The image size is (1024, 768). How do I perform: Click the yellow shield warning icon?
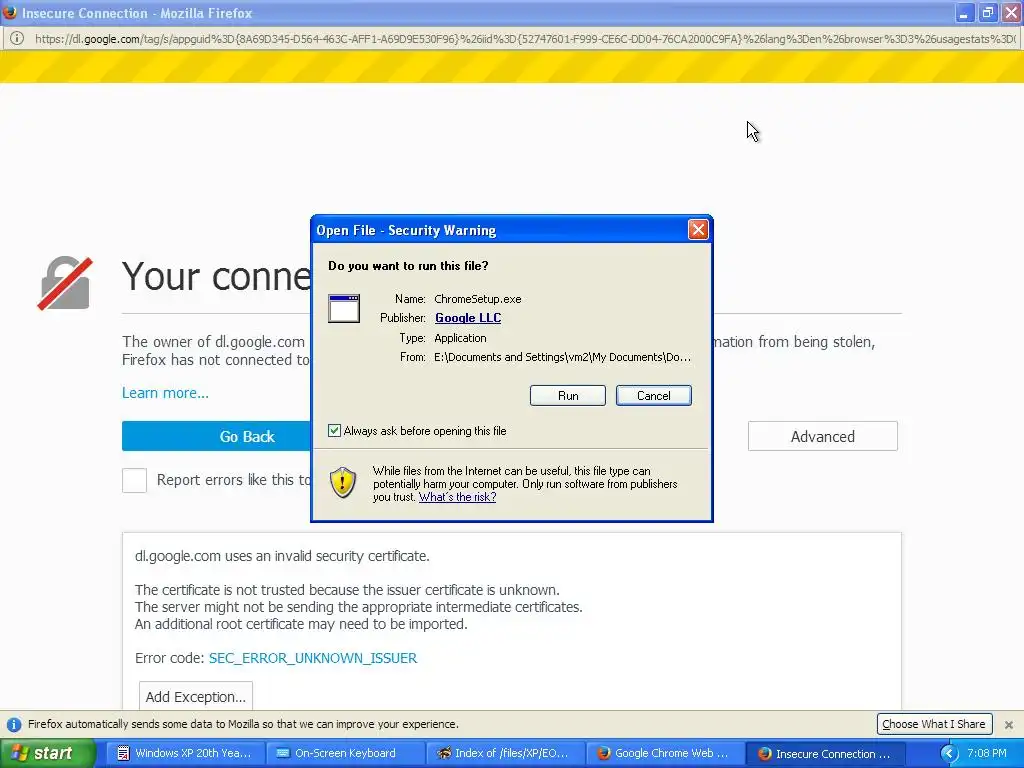coord(343,483)
